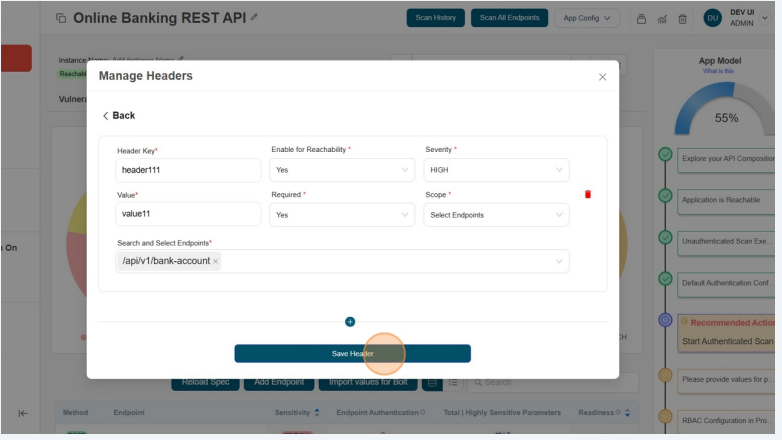Expand the Search and Select Endpoints dropdown

pos(558,261)
